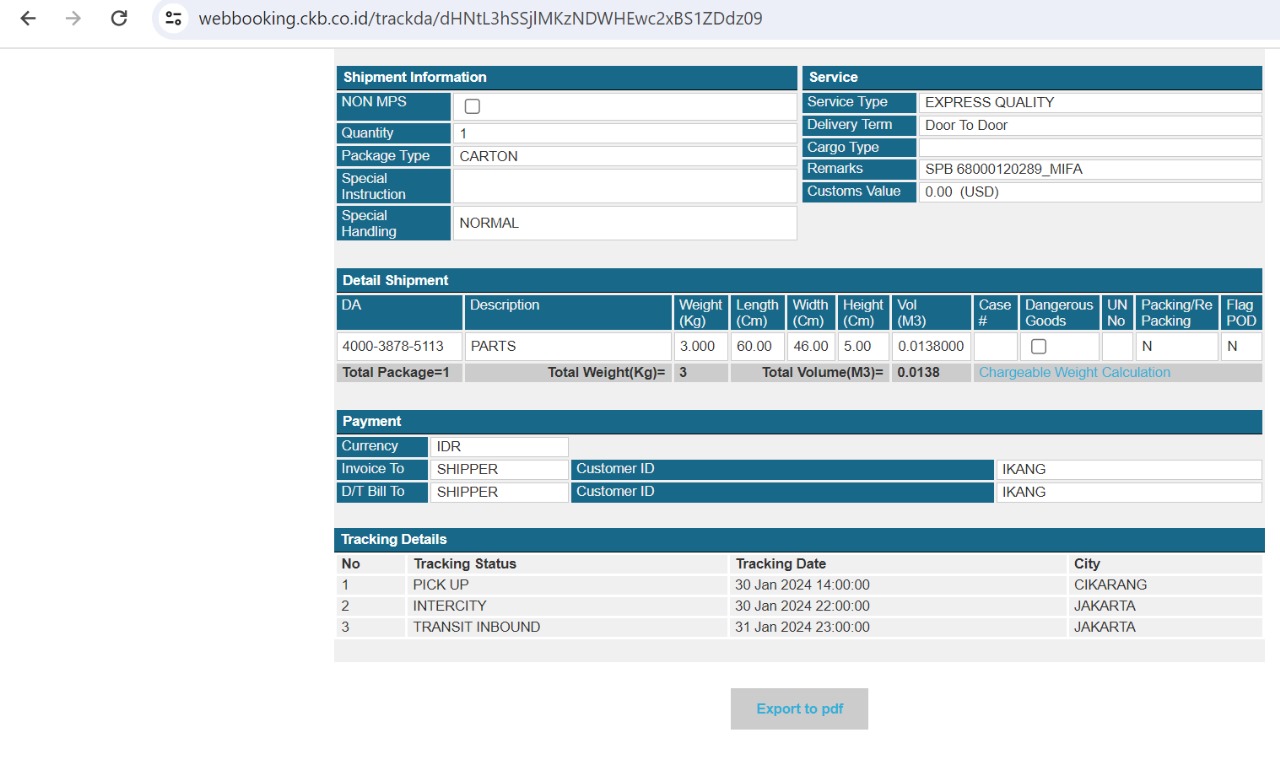1280x759 pixels.
Task: Open site information icon in address bar
Action: tap(174, 18)
